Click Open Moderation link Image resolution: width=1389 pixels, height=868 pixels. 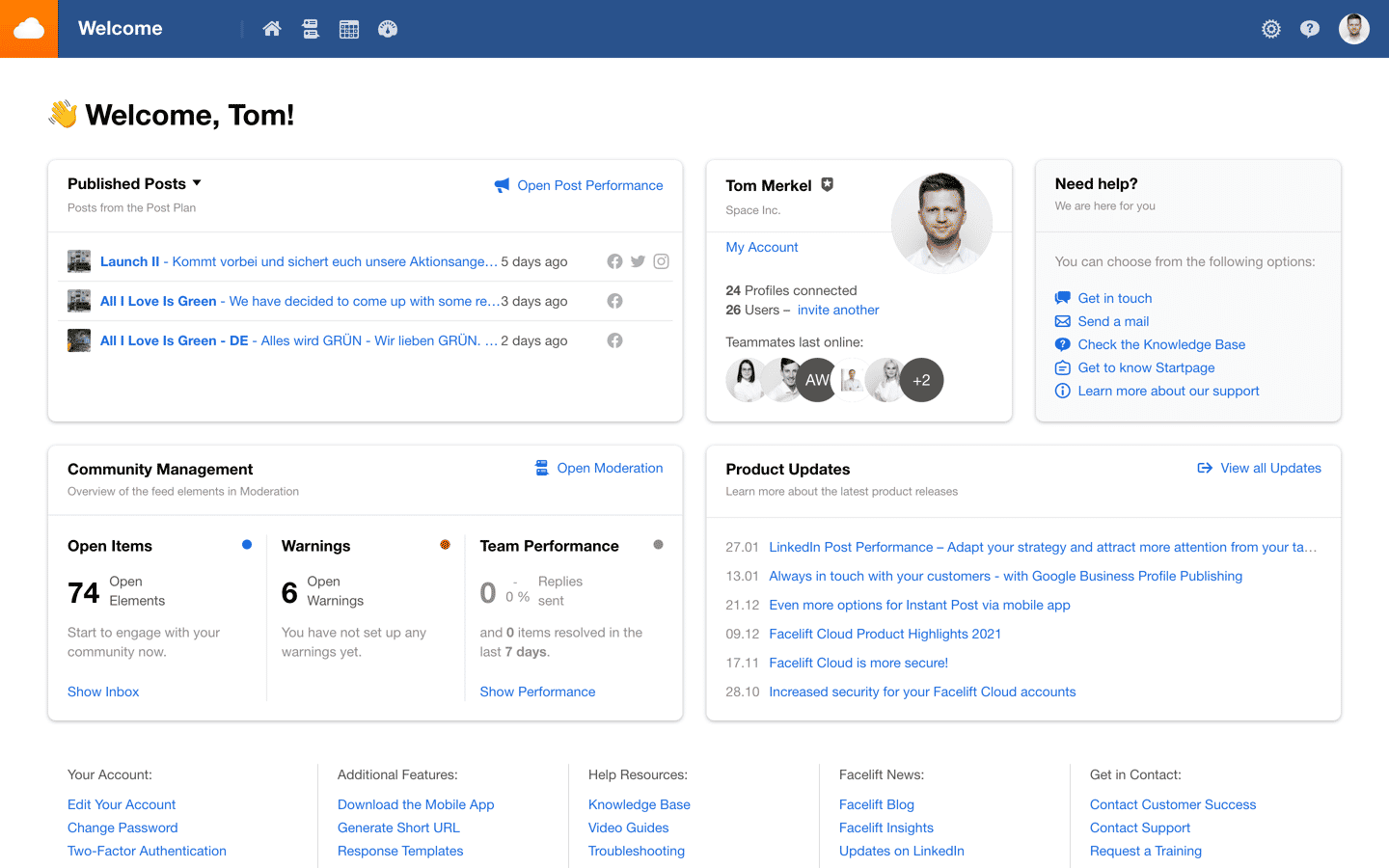610,468
